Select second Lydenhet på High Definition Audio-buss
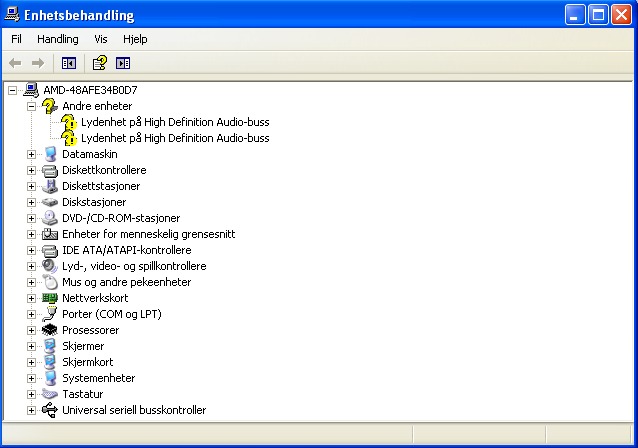 coord(175,138)
